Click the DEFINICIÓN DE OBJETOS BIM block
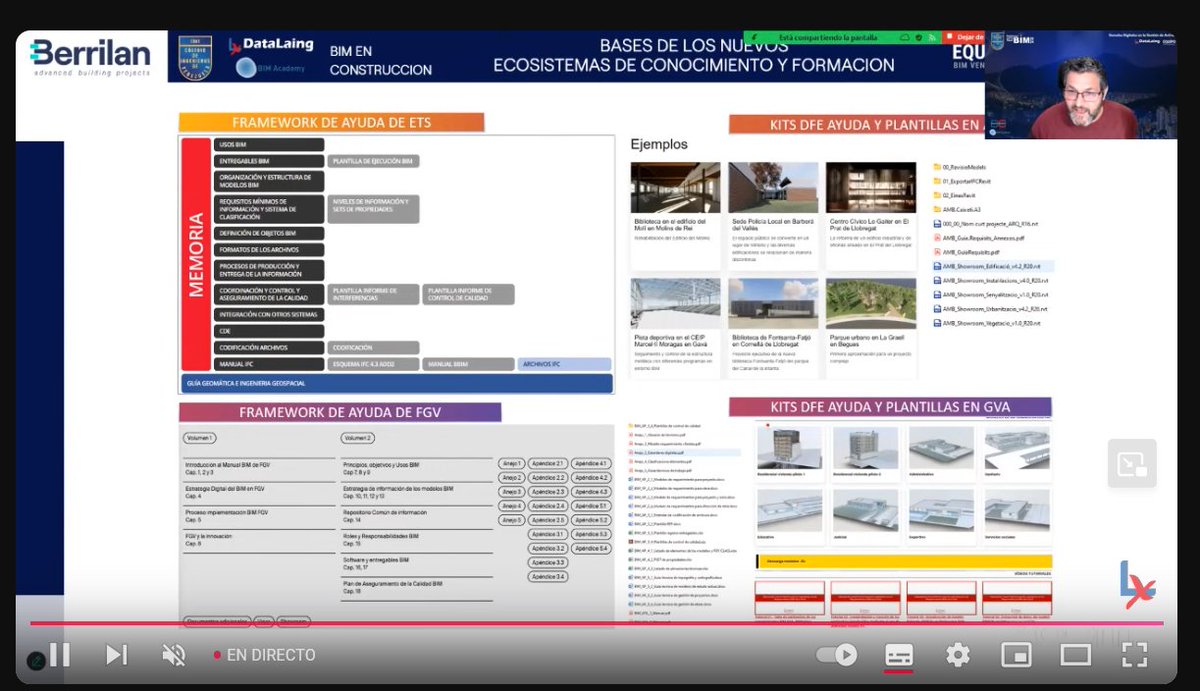This screenshot has height=691, width=1200. click(x=269, y=233)
